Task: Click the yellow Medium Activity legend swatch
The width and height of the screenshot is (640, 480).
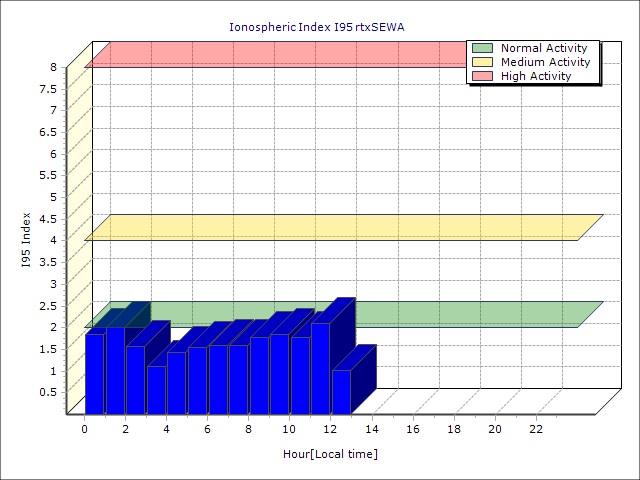Action: (482, 62)
